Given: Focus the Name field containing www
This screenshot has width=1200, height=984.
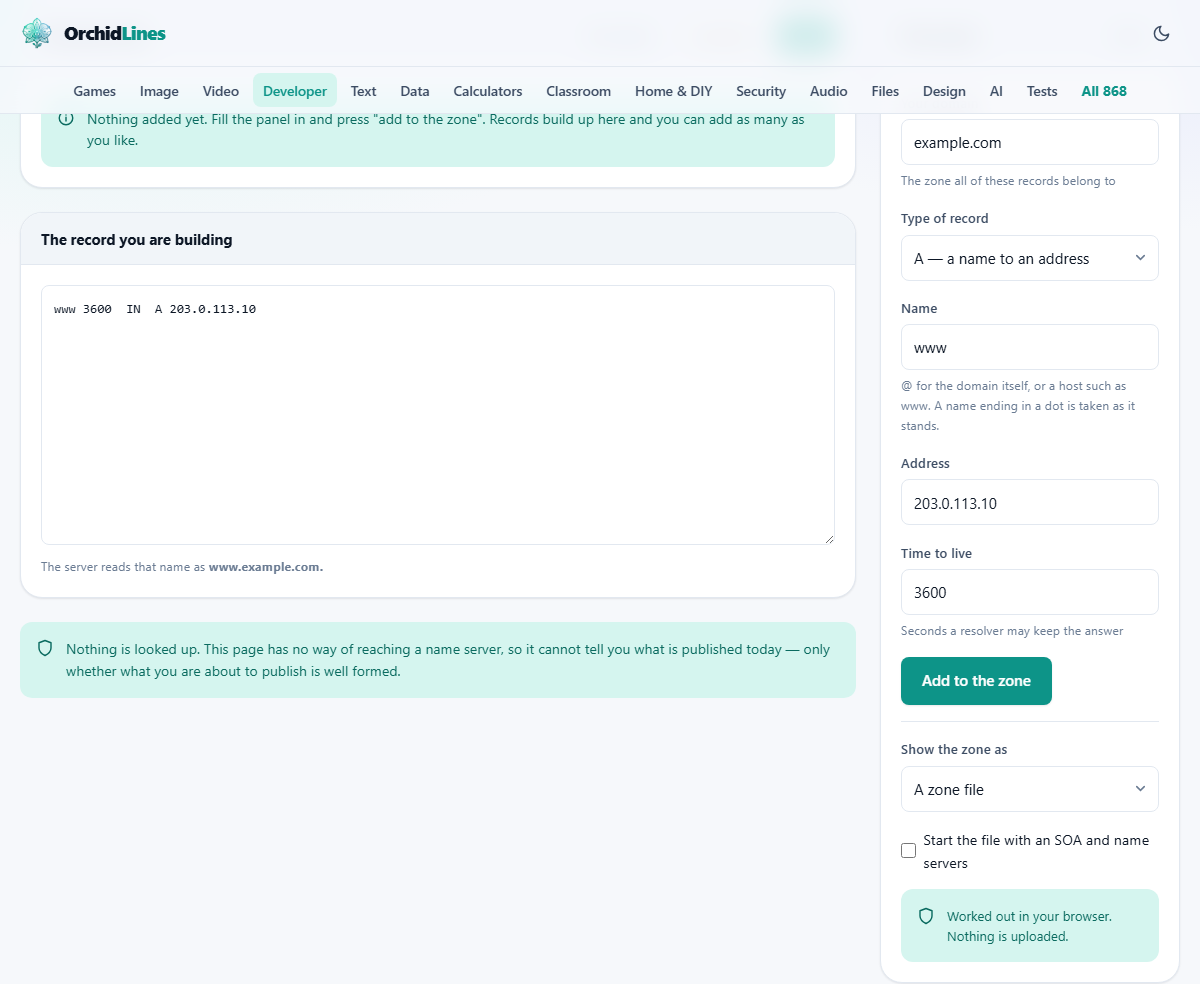Looking at the screenshot, I should tap(1030, 347).
